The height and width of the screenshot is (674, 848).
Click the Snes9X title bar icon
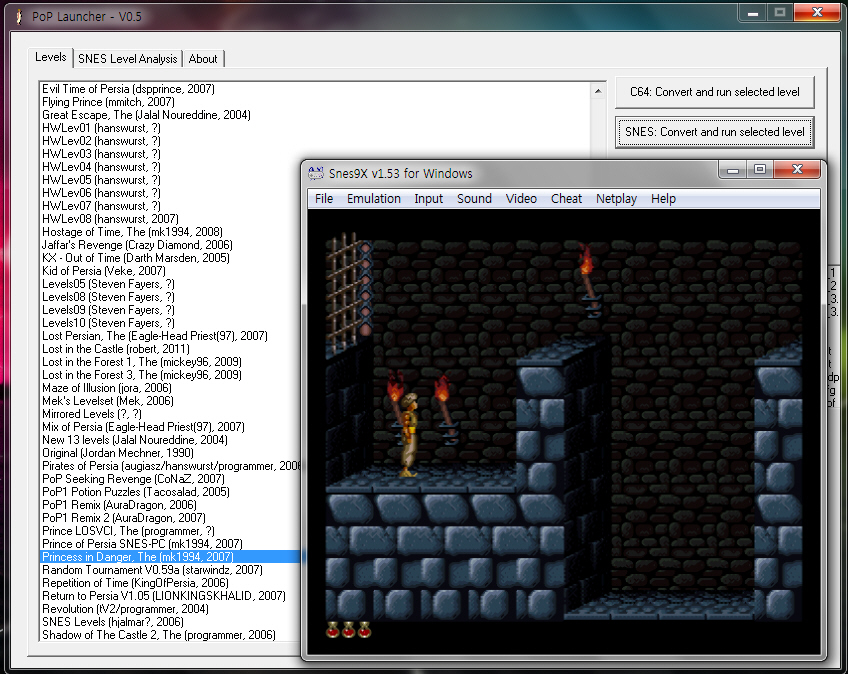point(316,173)
